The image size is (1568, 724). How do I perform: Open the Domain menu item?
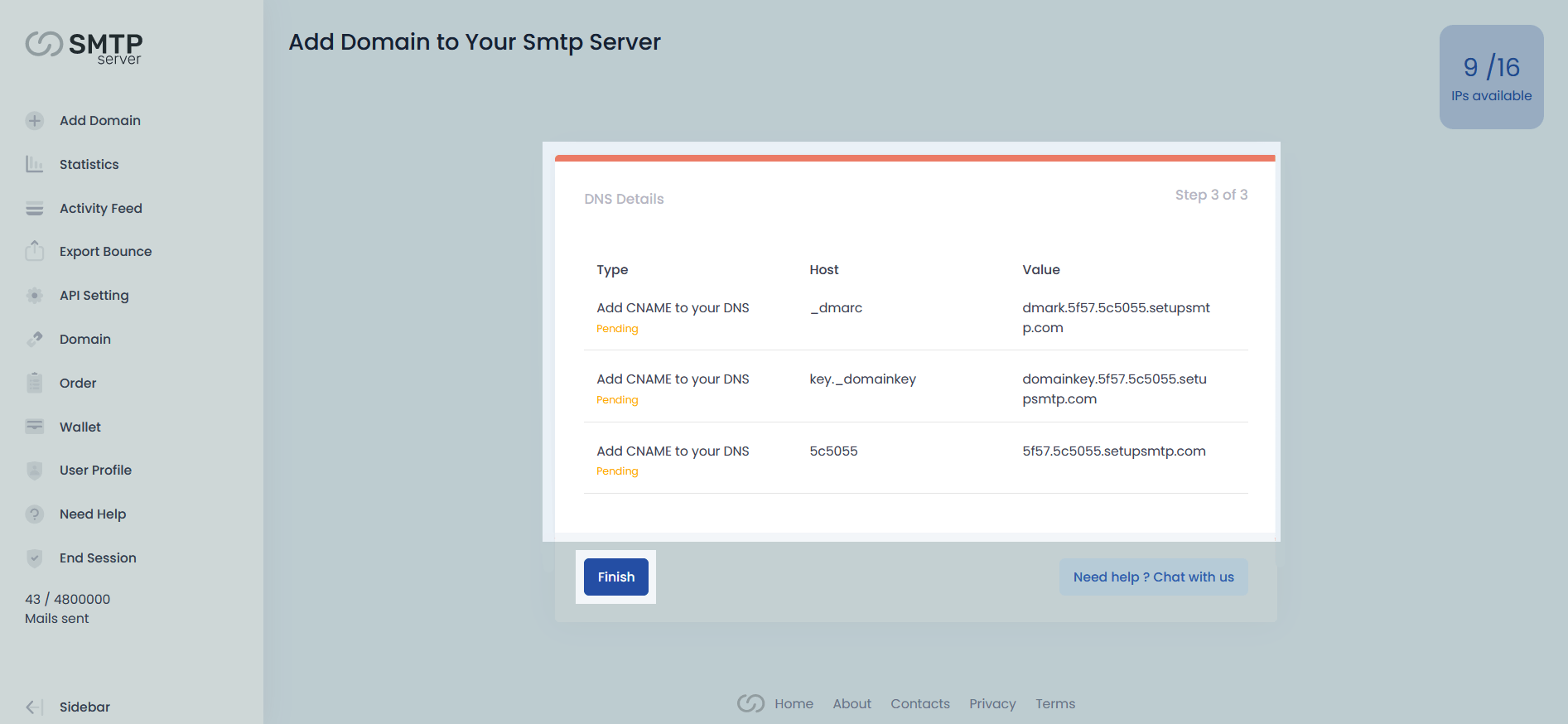coord(84,340)
